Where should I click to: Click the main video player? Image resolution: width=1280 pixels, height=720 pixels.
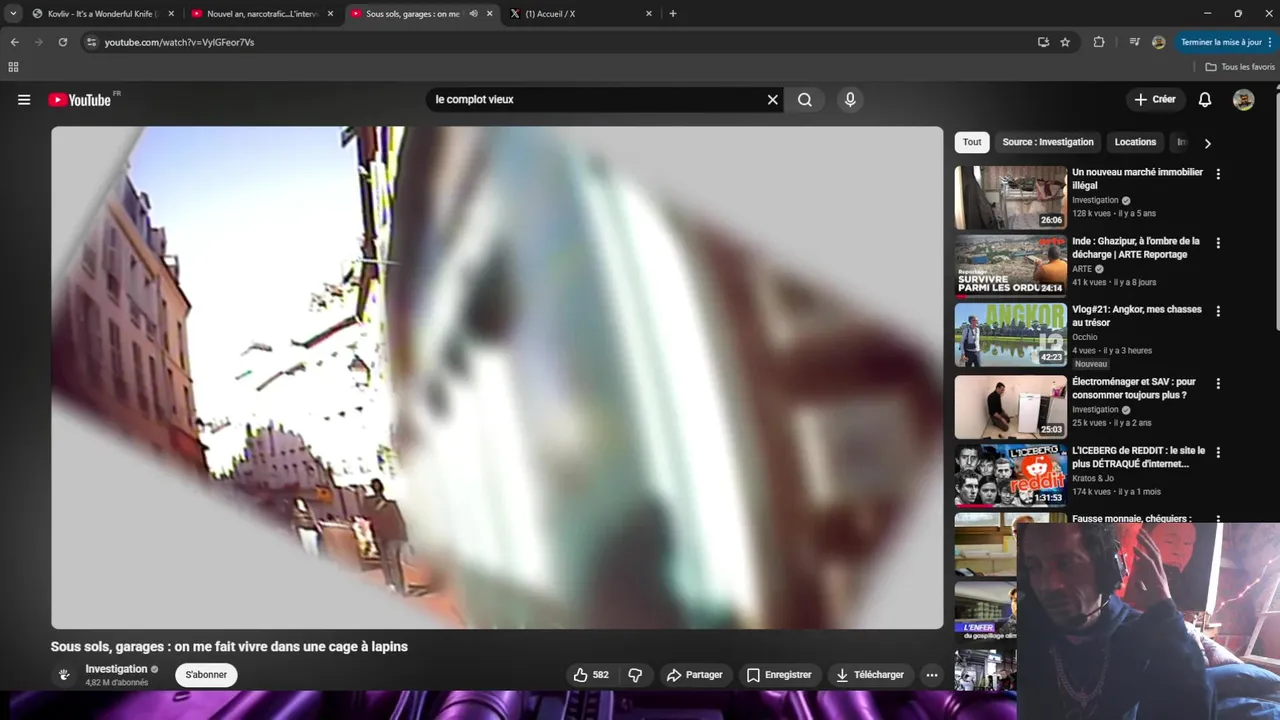click(x=497, y=378)
